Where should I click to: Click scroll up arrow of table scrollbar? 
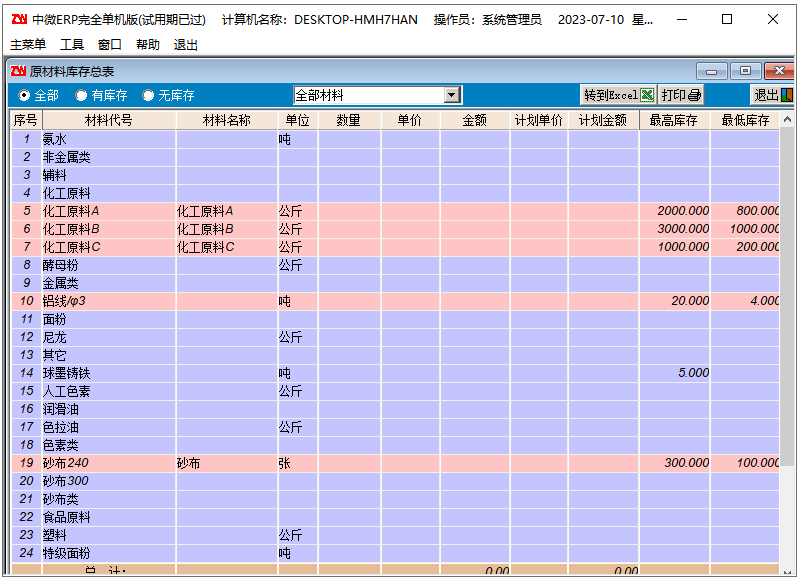[x=787, y=120]
